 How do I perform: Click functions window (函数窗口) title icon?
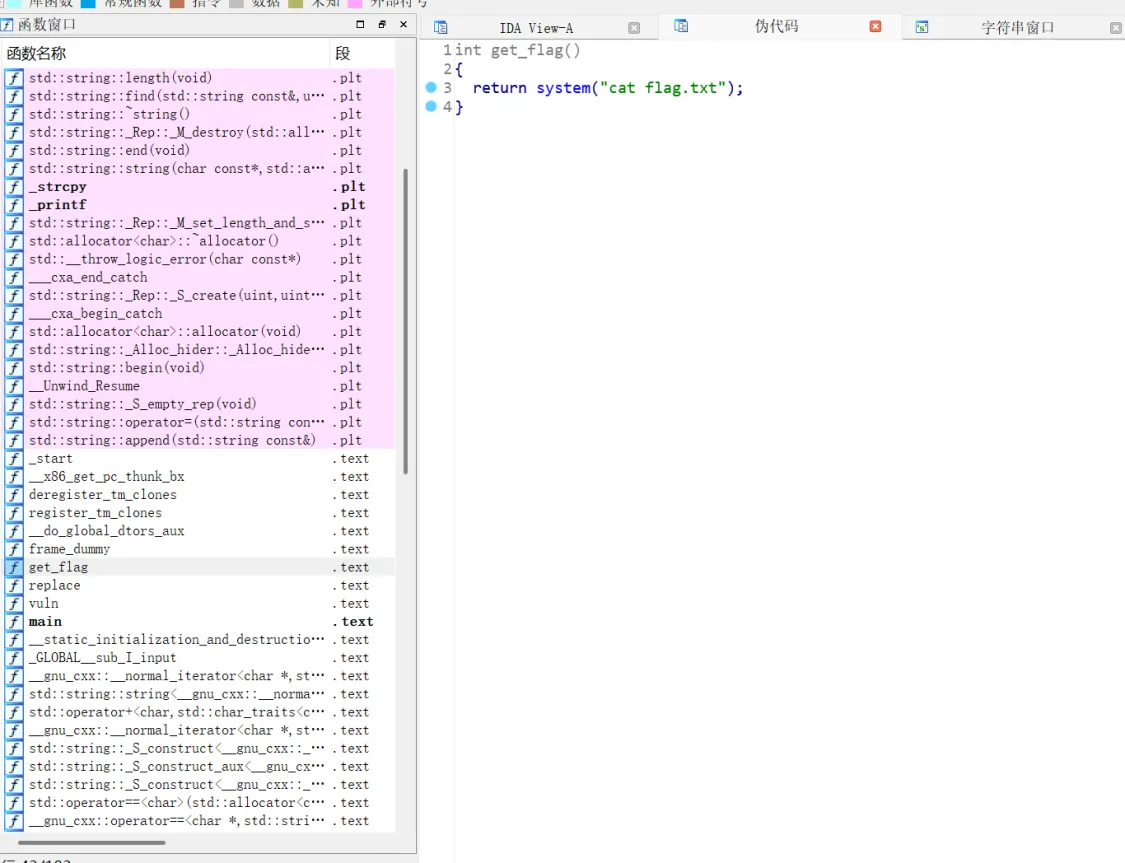pos(6,24)
